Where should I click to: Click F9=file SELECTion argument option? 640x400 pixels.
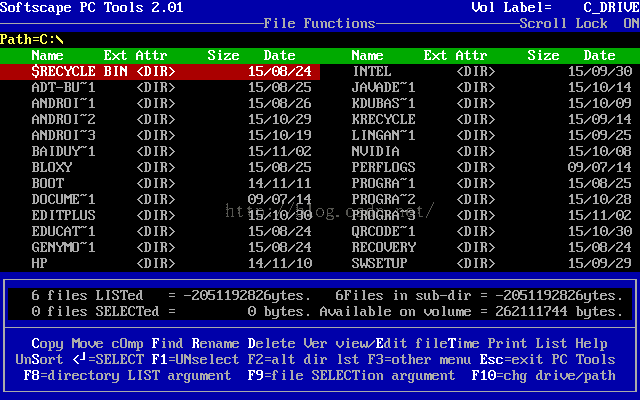coord(351,376)
